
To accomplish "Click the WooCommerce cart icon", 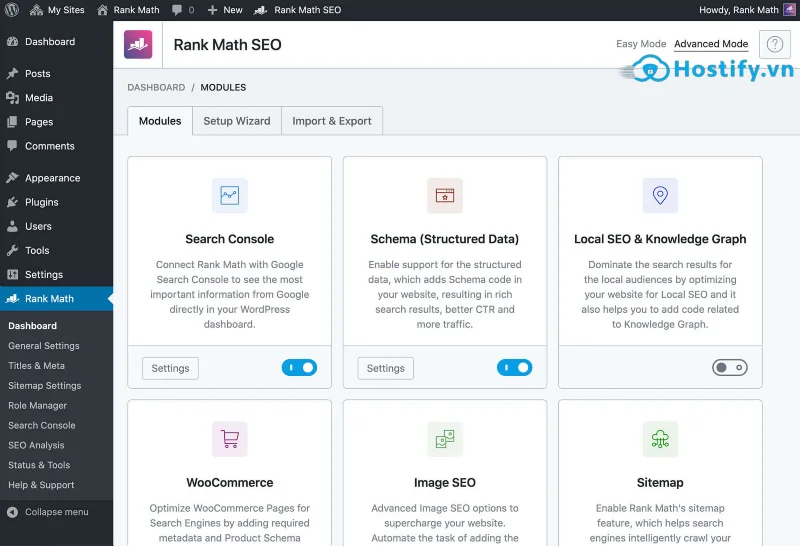I will tap(230, 439).
